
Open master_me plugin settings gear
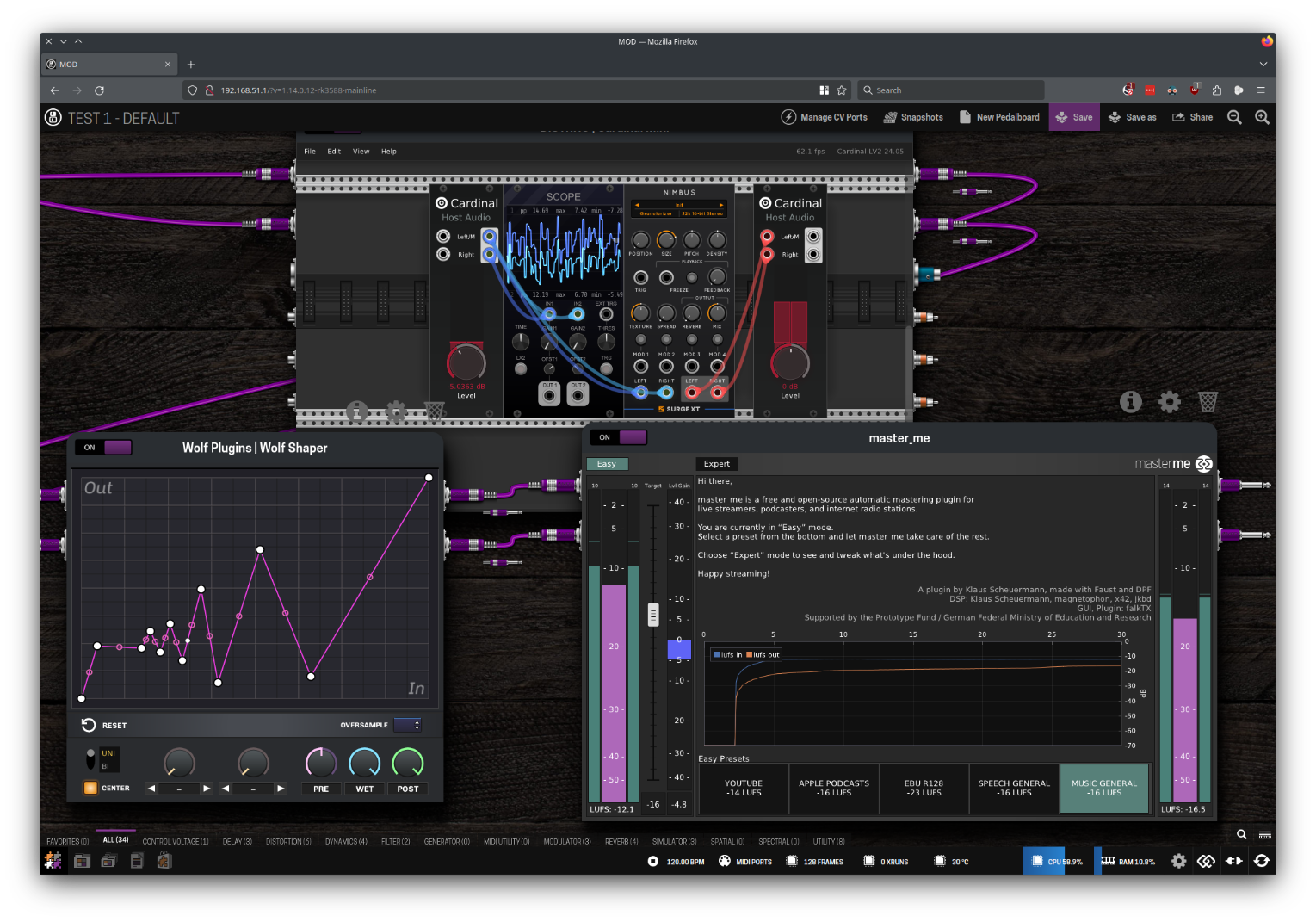1170,401
